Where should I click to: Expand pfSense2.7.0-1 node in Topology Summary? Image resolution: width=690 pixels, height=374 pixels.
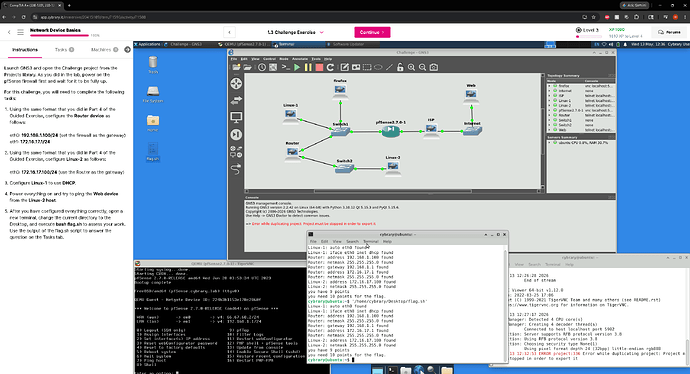click(550, 110)
